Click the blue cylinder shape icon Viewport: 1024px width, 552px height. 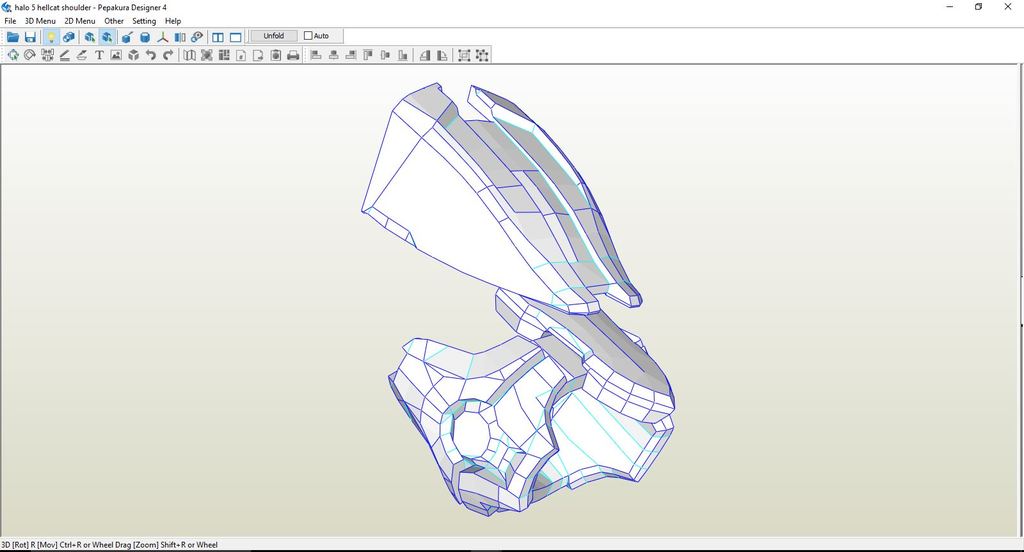pos(145,37)
